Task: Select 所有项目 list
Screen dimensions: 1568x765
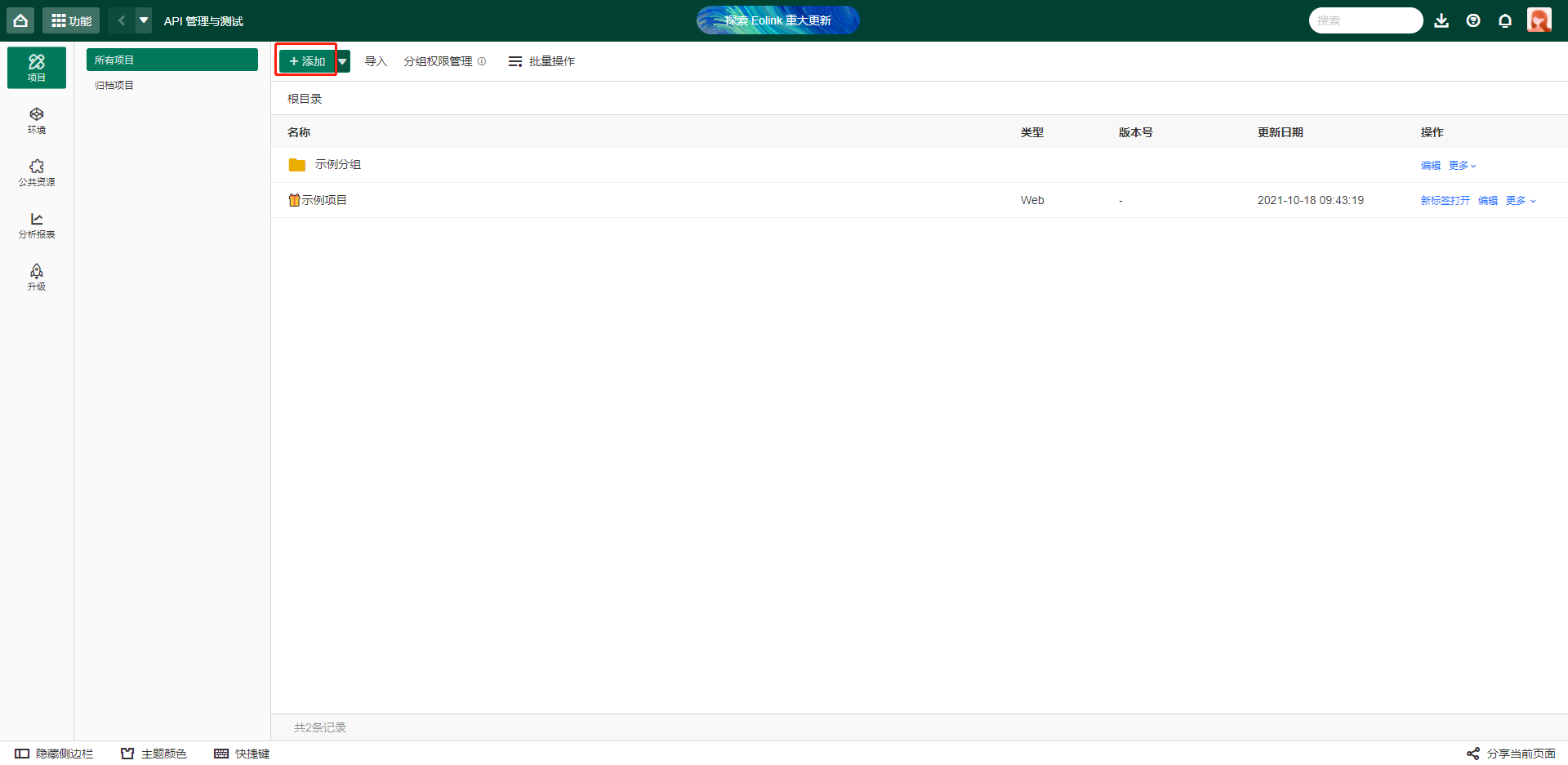Action: click(x=172, y=60)
